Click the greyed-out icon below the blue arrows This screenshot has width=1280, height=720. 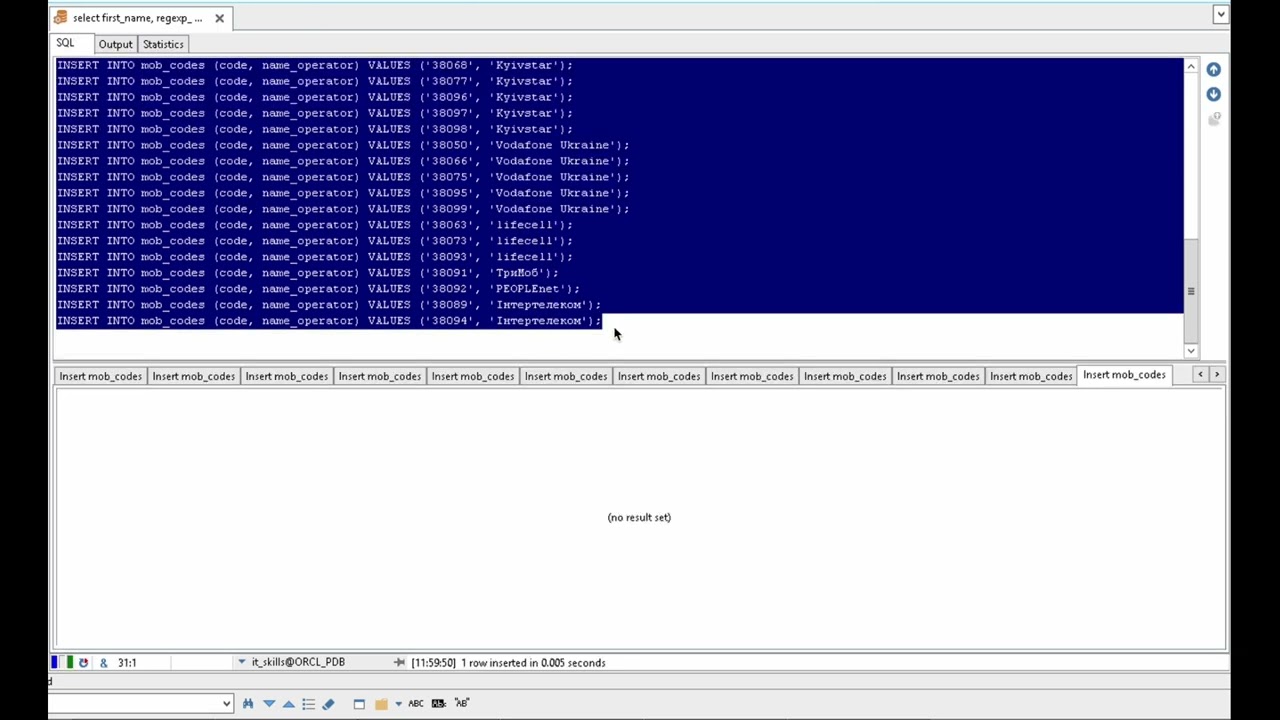pos(1213,118)
